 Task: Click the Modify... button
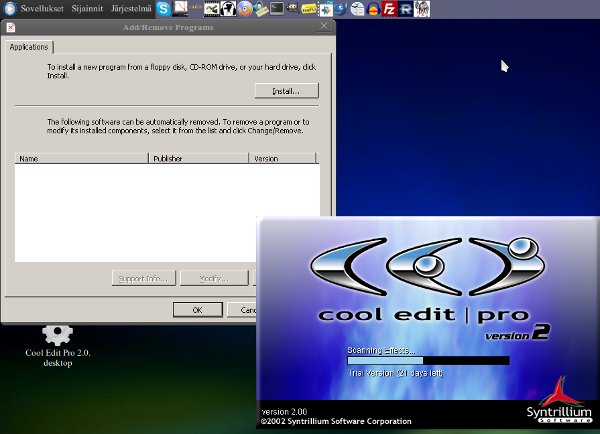coord(214,278)
